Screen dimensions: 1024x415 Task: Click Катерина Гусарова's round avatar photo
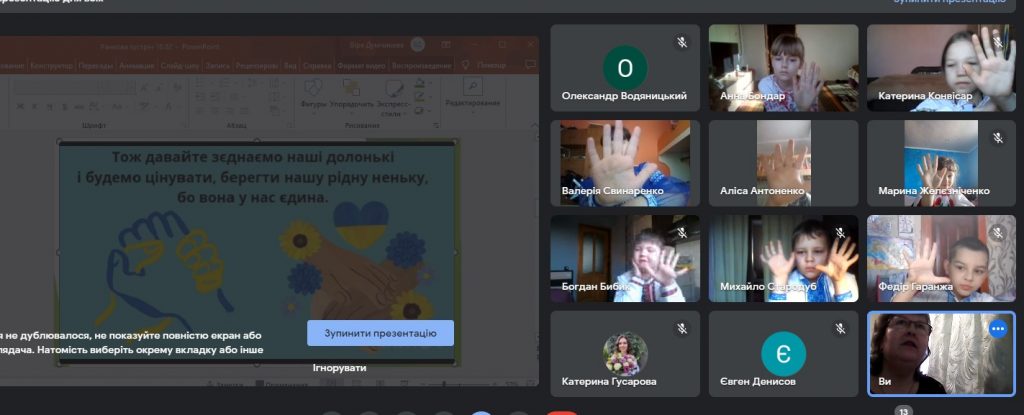click(625, 354)
